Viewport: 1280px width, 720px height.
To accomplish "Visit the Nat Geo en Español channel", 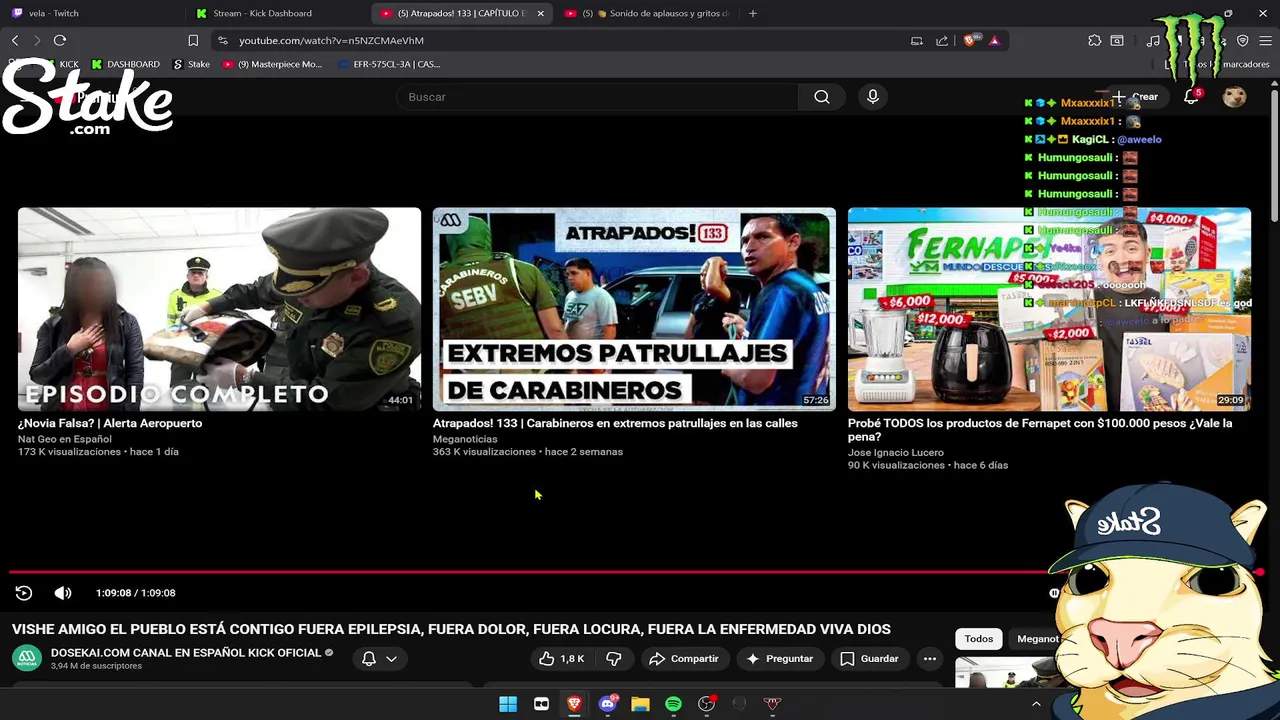I will tap(64, 439).
